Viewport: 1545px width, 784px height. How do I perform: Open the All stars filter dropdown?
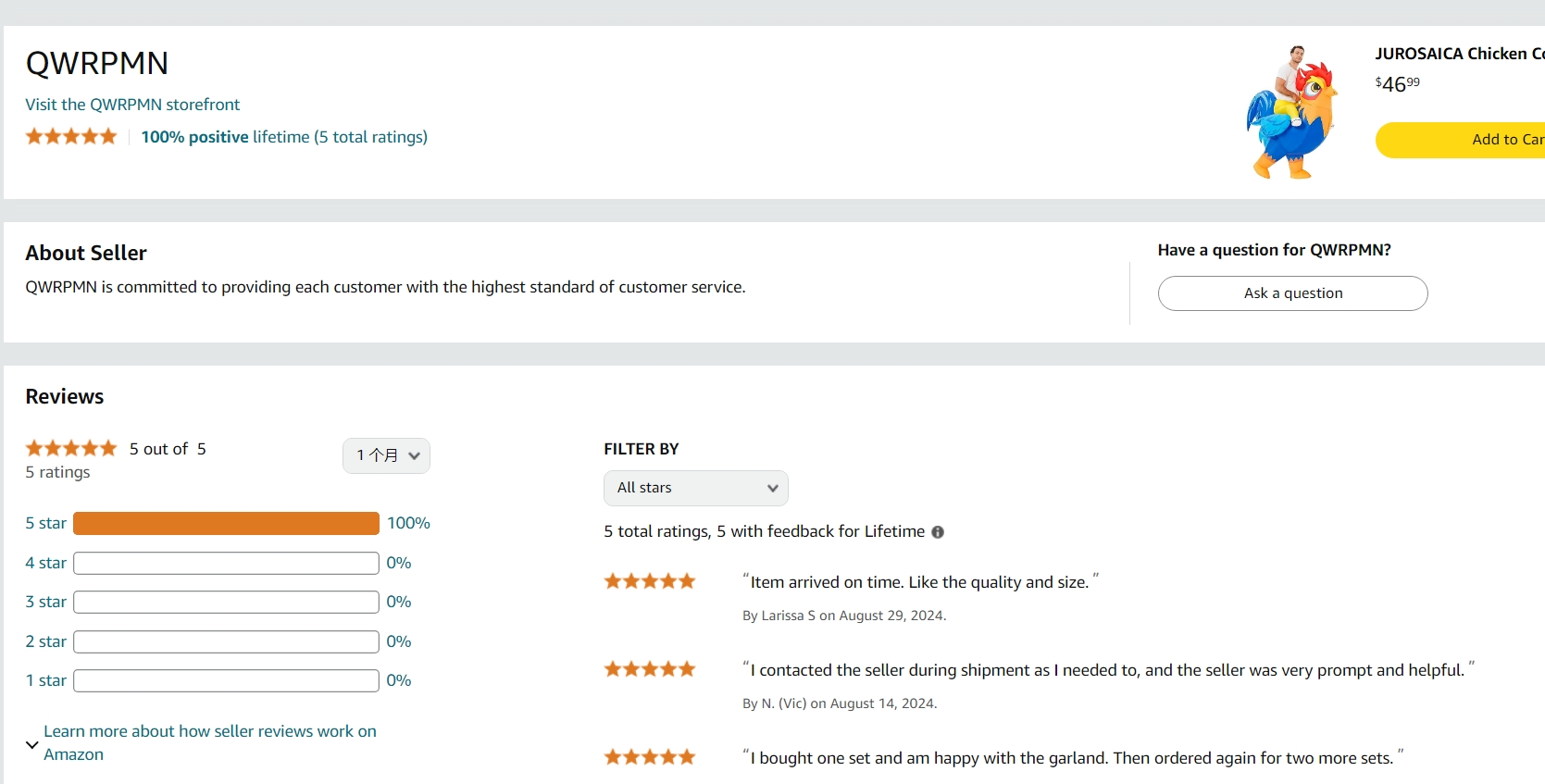[x=695, y=488]
